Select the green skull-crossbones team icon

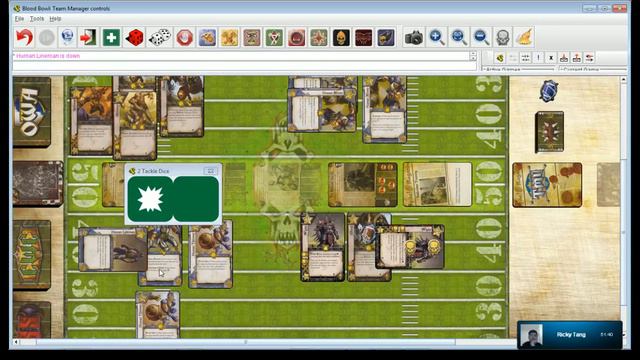(274, 38)
